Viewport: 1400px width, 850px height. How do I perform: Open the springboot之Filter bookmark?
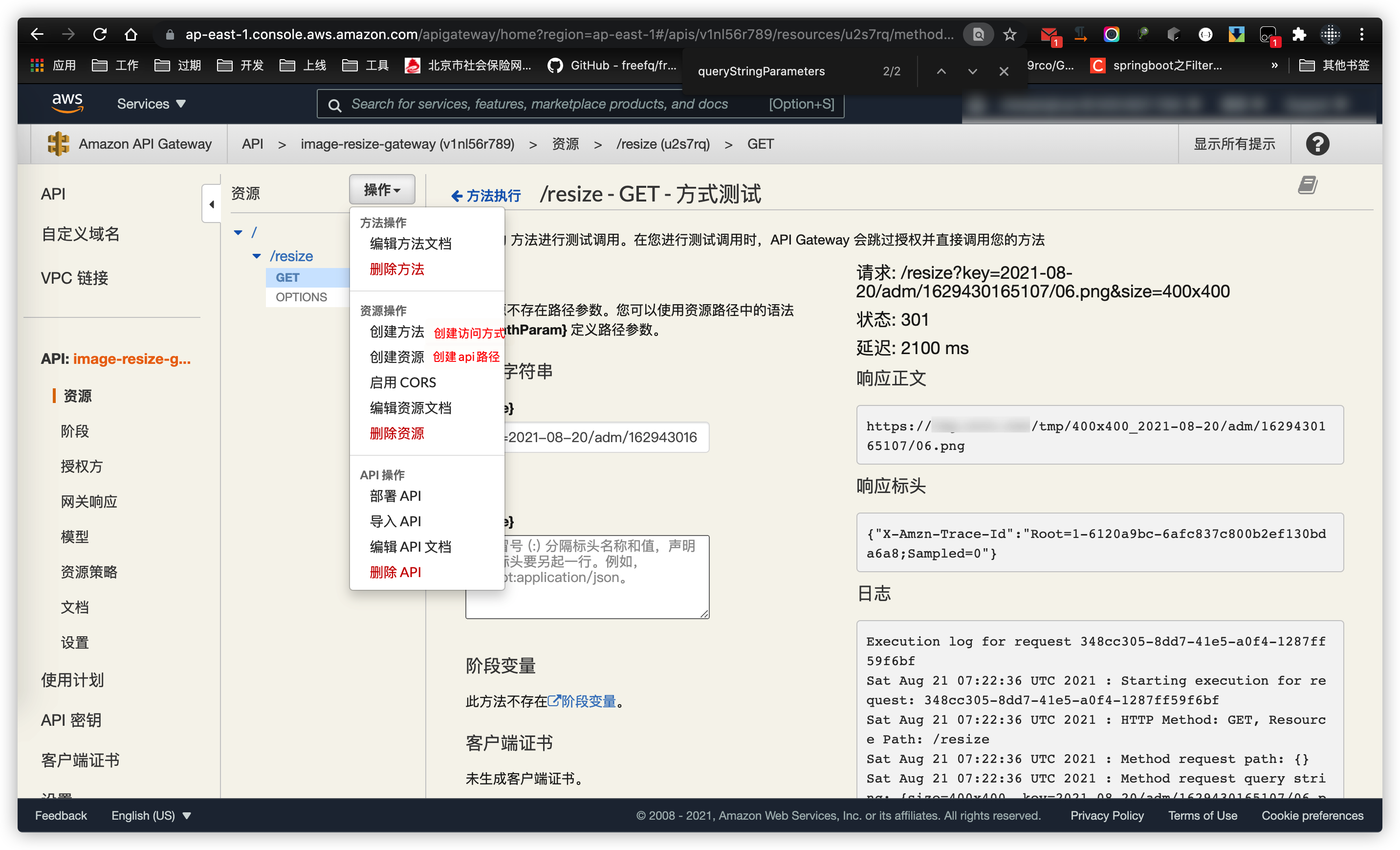coord(1156,66)
